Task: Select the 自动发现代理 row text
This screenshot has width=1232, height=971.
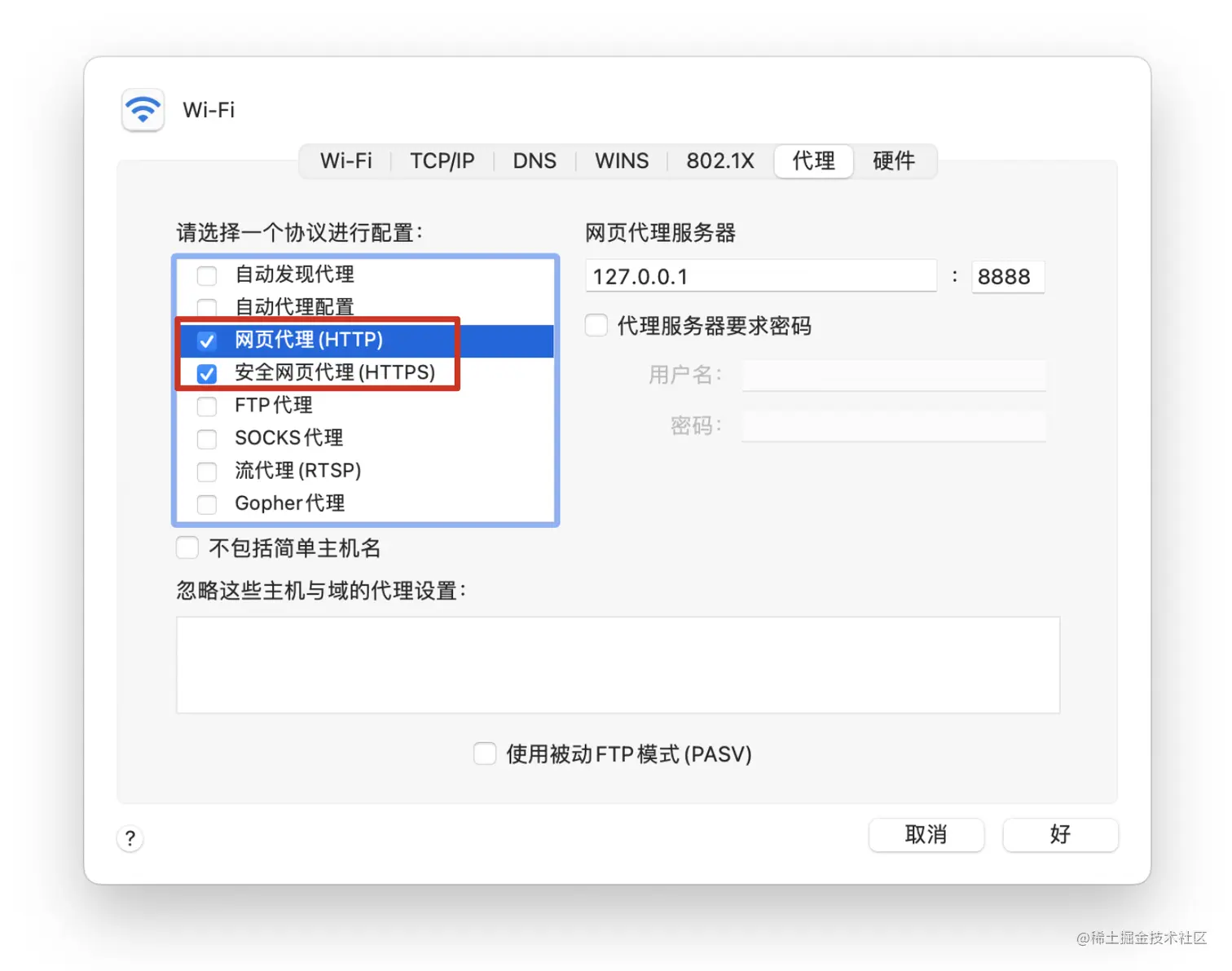Action: coord(294,274)
